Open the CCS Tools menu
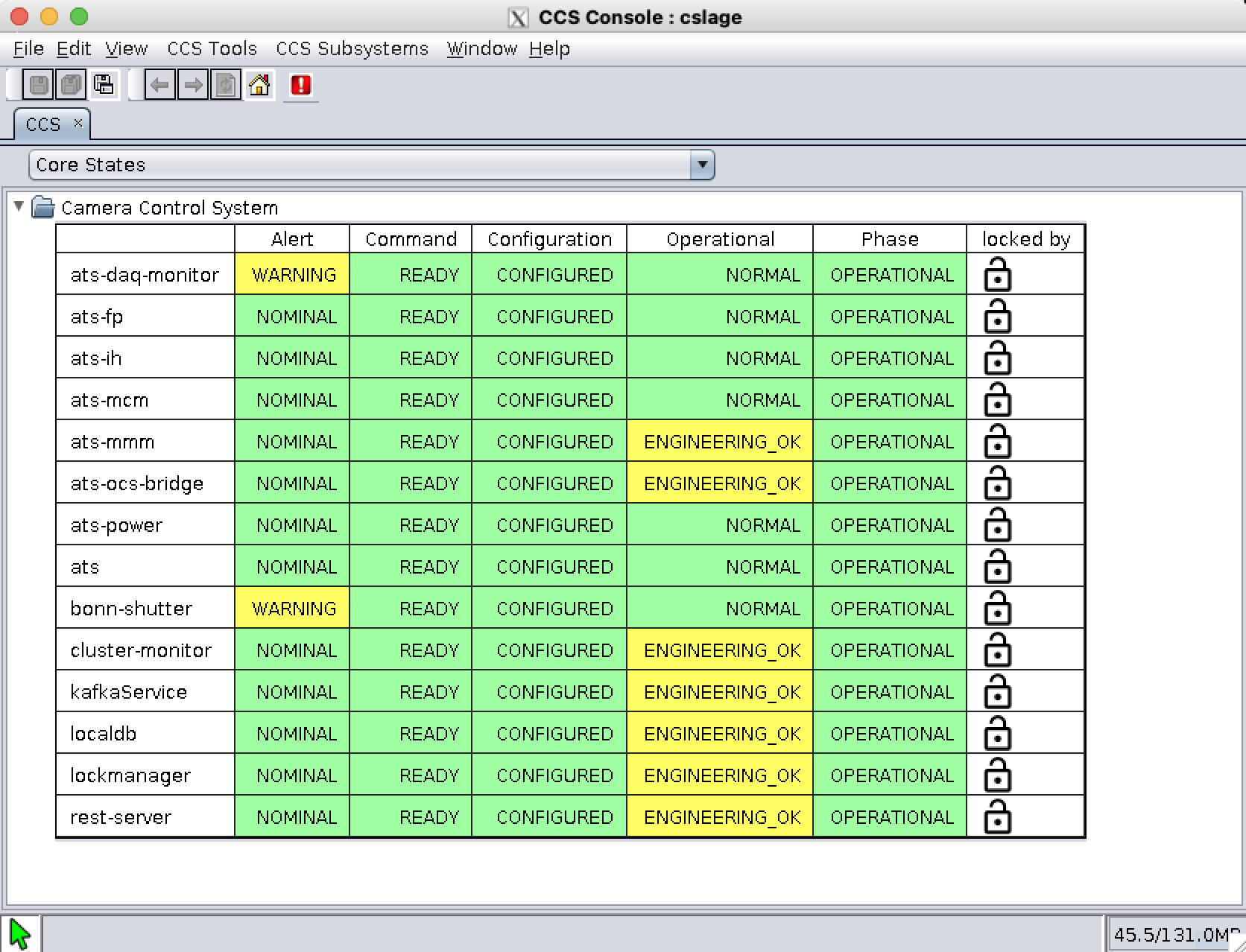1246x952 pixels. coord(212,48)
